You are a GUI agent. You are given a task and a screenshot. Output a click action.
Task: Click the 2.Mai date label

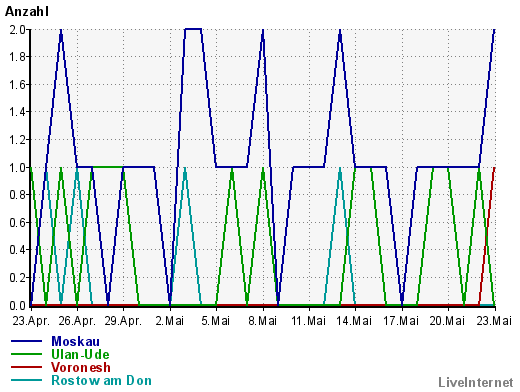click(170, 321)
